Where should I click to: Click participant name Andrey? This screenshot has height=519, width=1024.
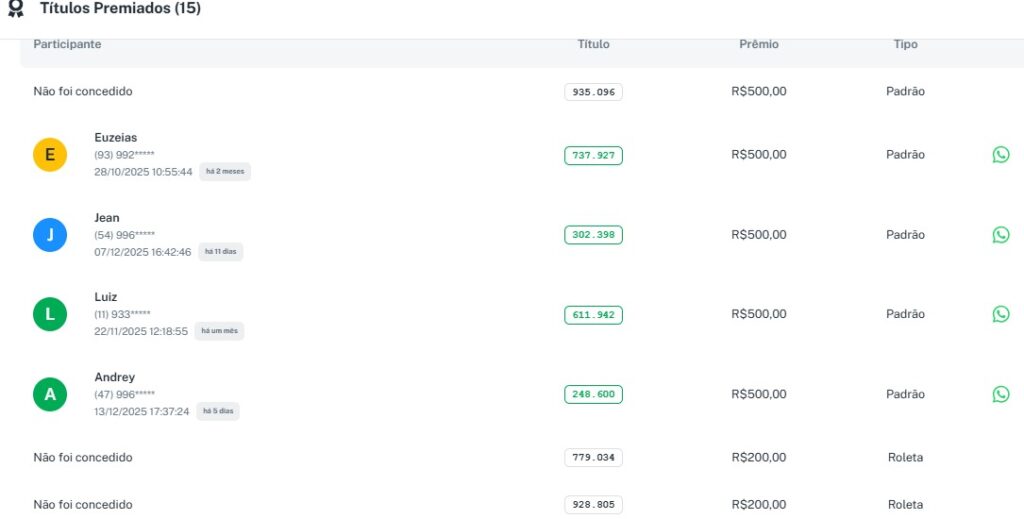coord(115,377)
